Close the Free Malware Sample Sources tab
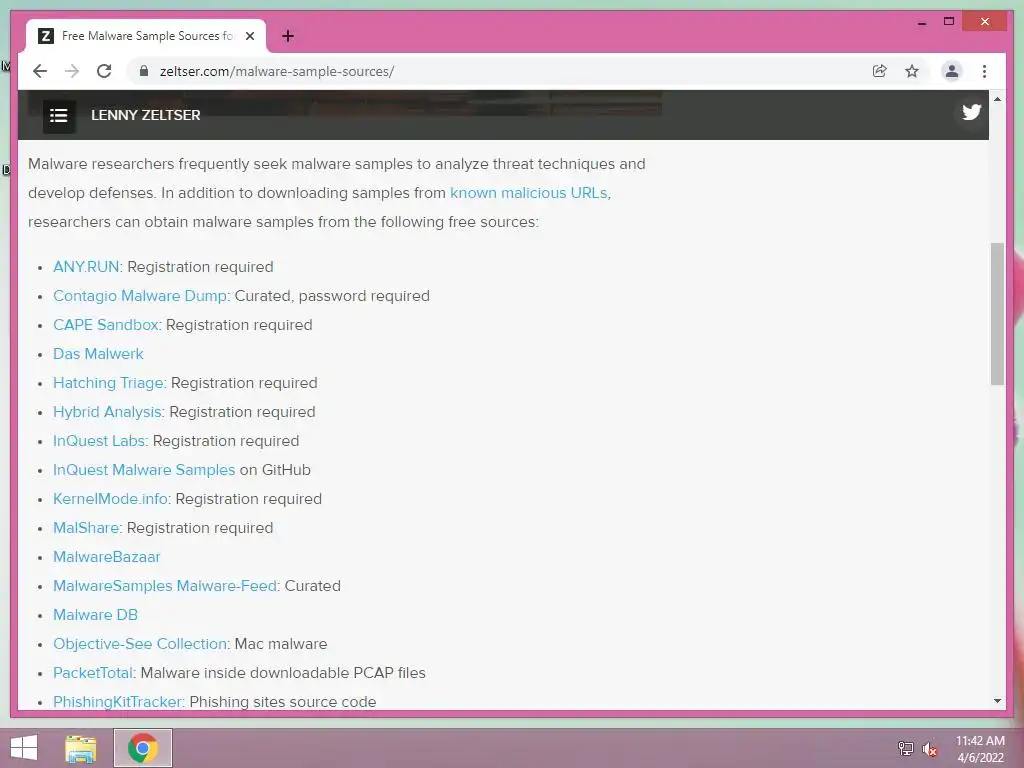This screenshot has width=1024, height=768. tap(249, 36)
